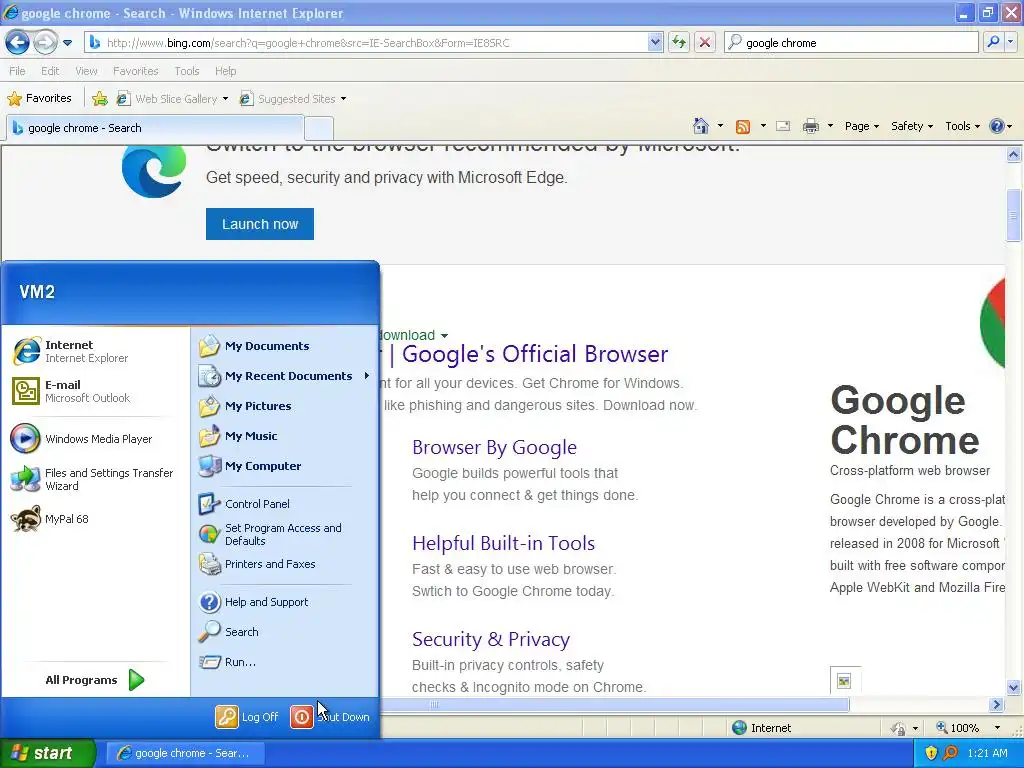The height and width of the screenshot is (768, 1024).
Task: Click the horizontal scrollbar right arrow
Action: point(997,705)
